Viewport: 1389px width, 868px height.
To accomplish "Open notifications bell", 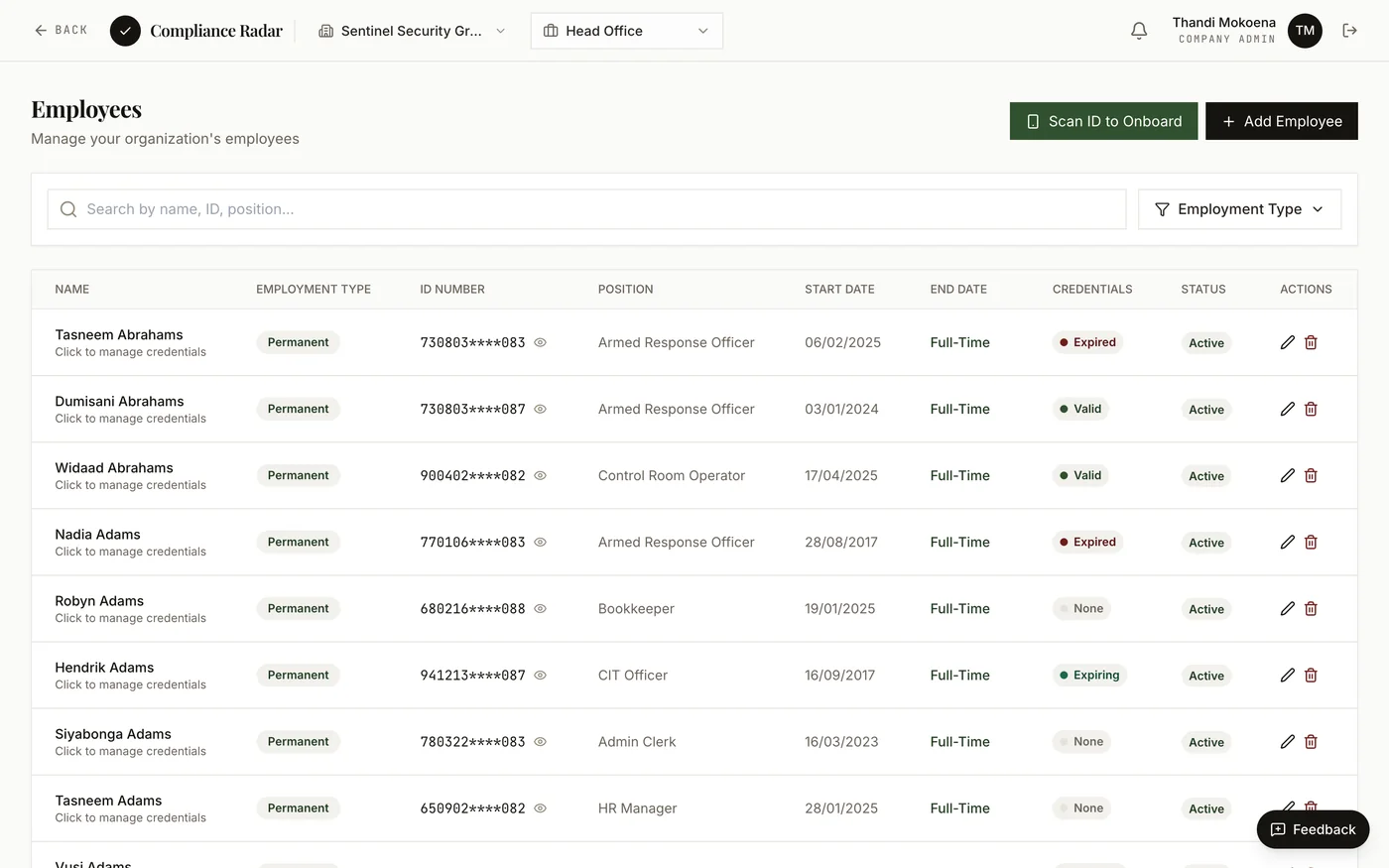I will pyautogui.click(x=1139, y=31).
